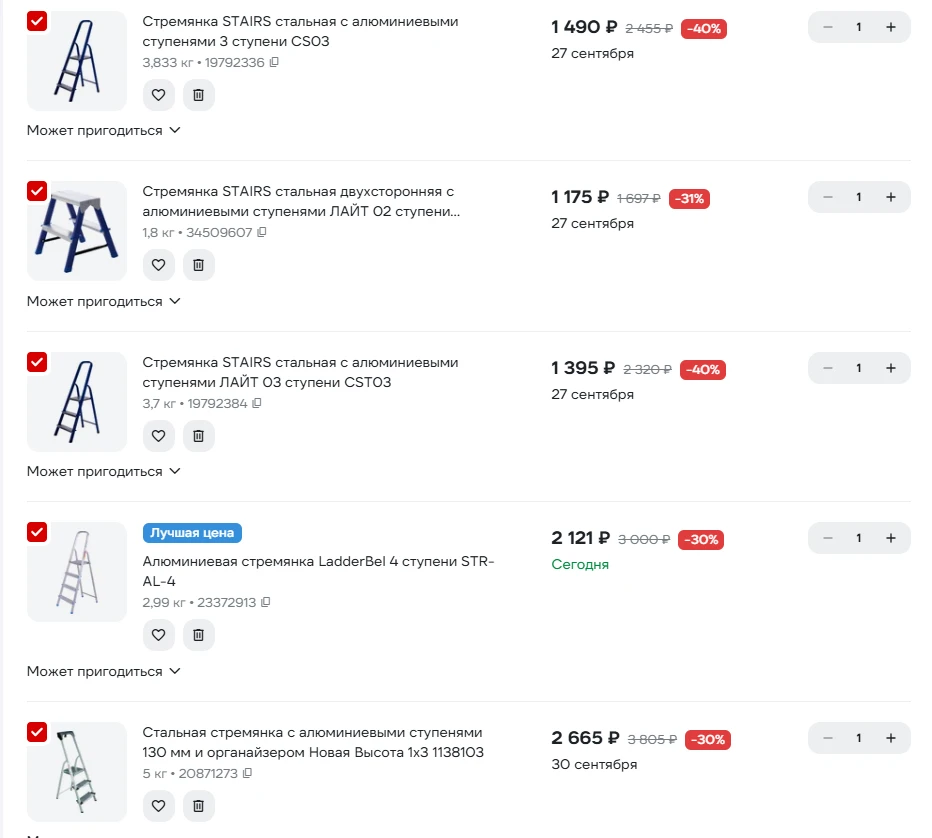
Task: Uncheck the LadderBel 4-step ladder checkbox
Action: (x=37, y=532)
